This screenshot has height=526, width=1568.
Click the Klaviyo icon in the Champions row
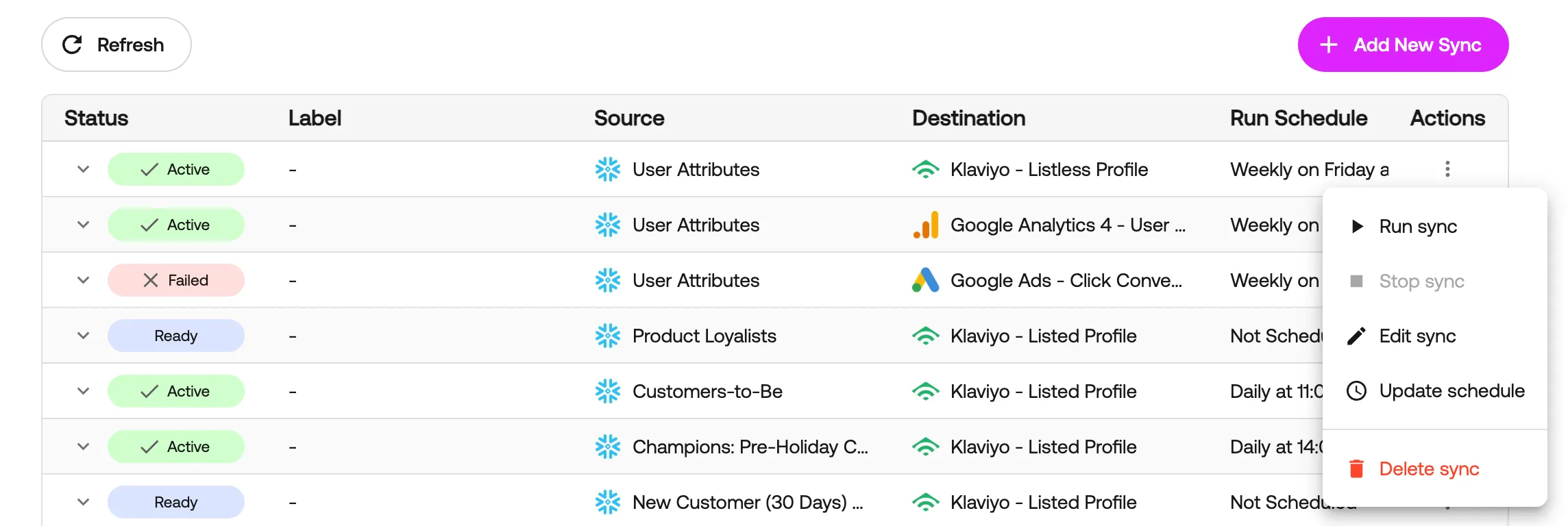[x=926, y=447]
